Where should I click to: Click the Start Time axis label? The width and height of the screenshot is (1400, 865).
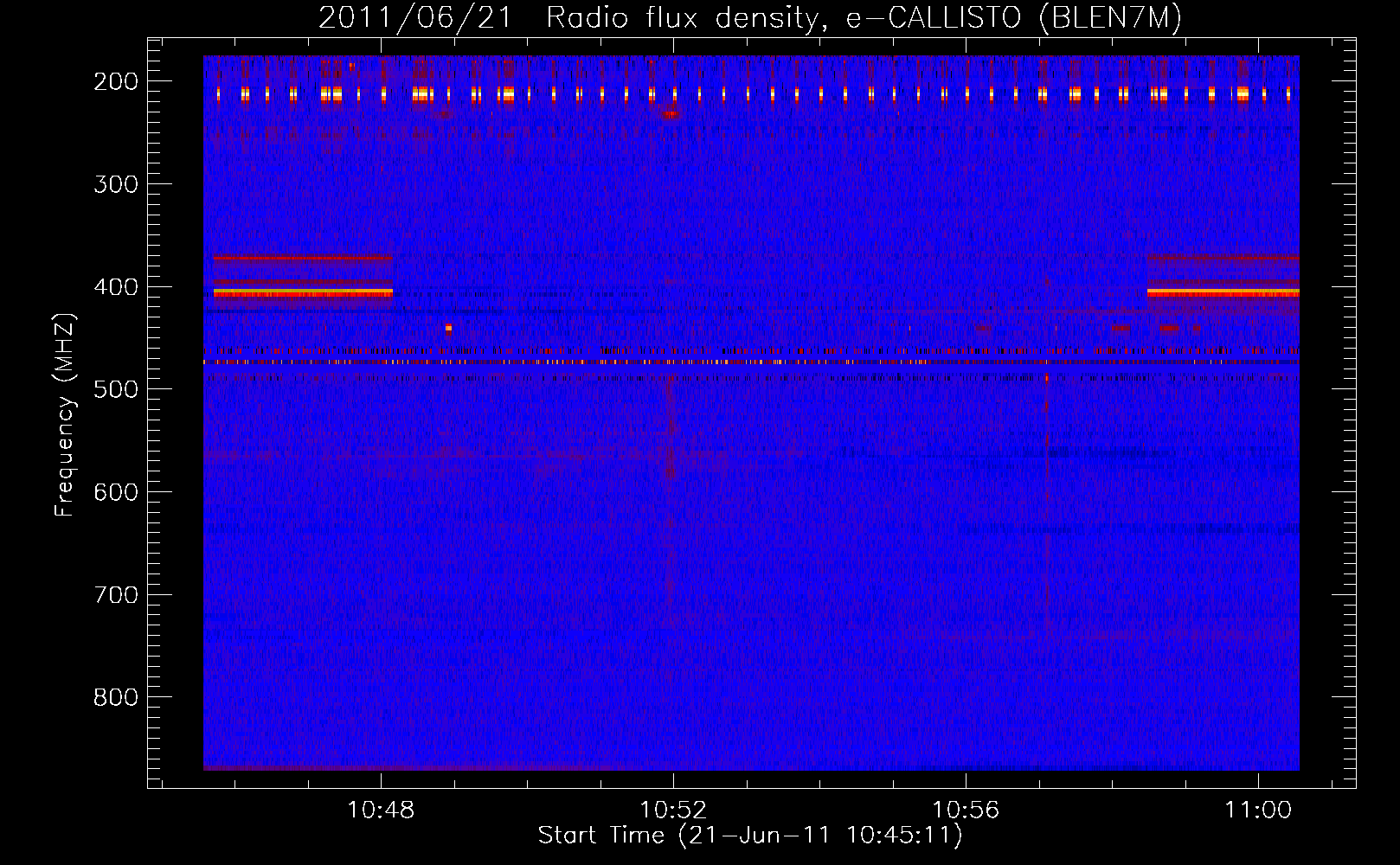(750, 836)
